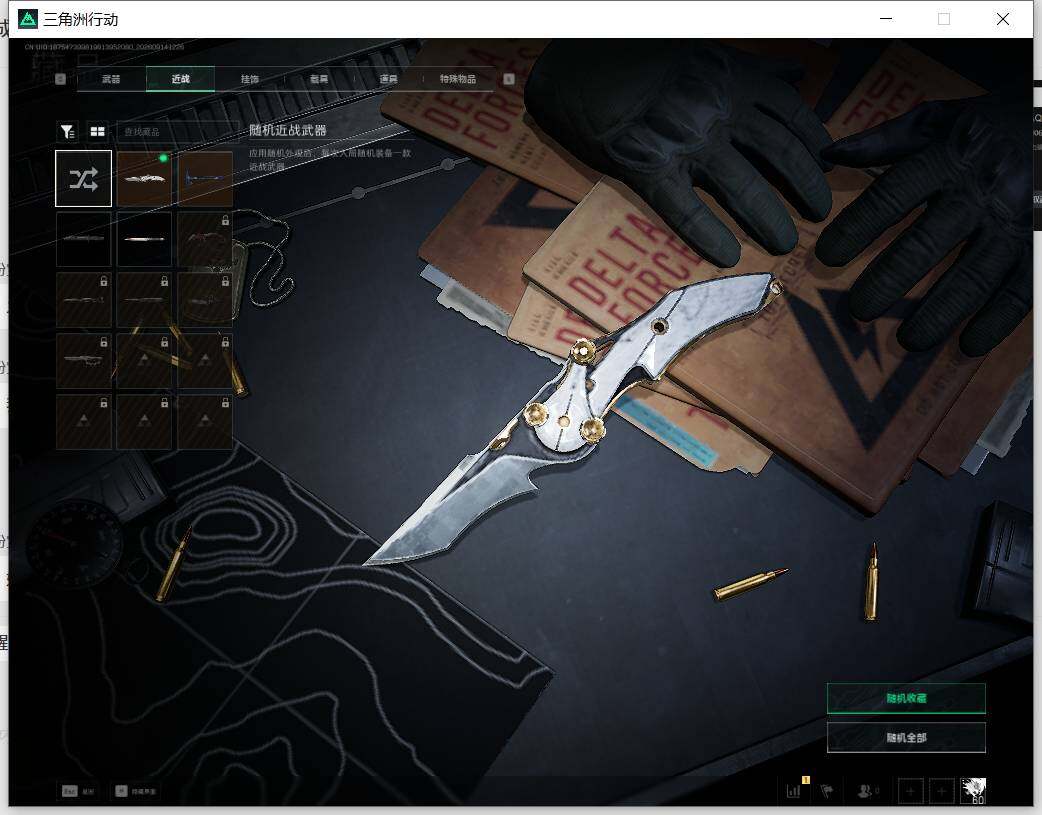The width and height of the screenshot is (1042, 815).
Task: Select the silver folding knife skin thumbnail
Action: click(144, 178)
